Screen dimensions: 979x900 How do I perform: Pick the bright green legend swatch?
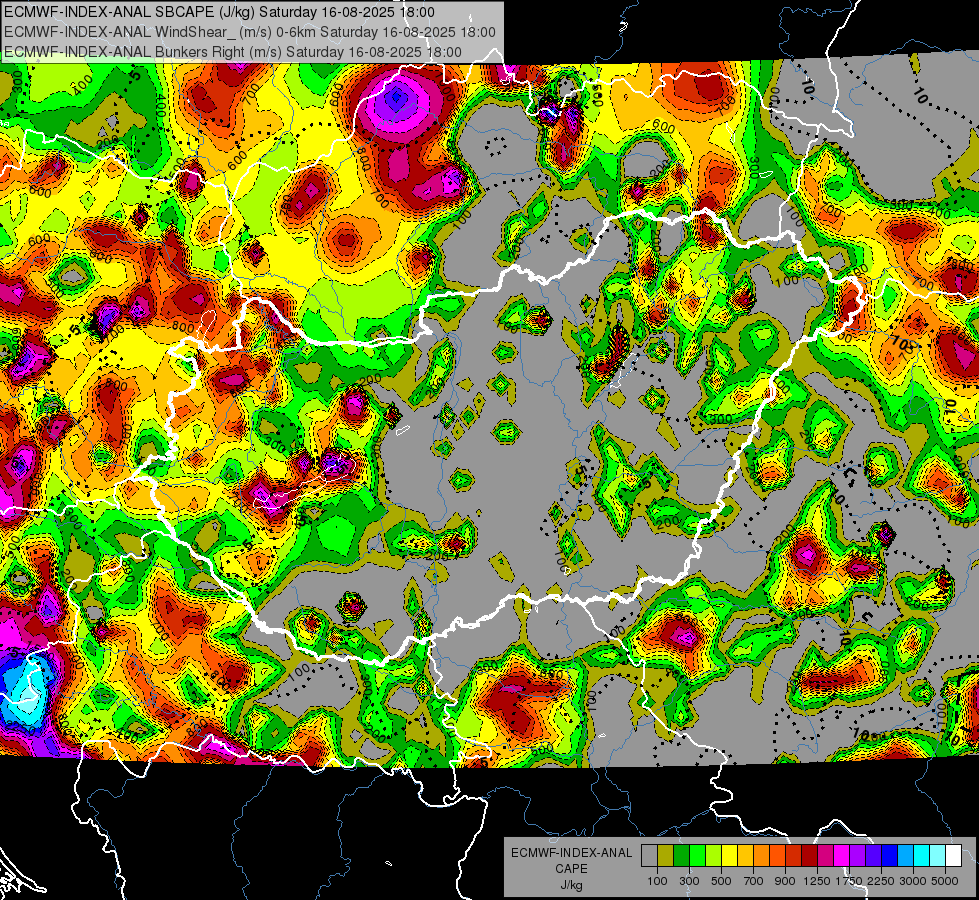coord(697,855)
